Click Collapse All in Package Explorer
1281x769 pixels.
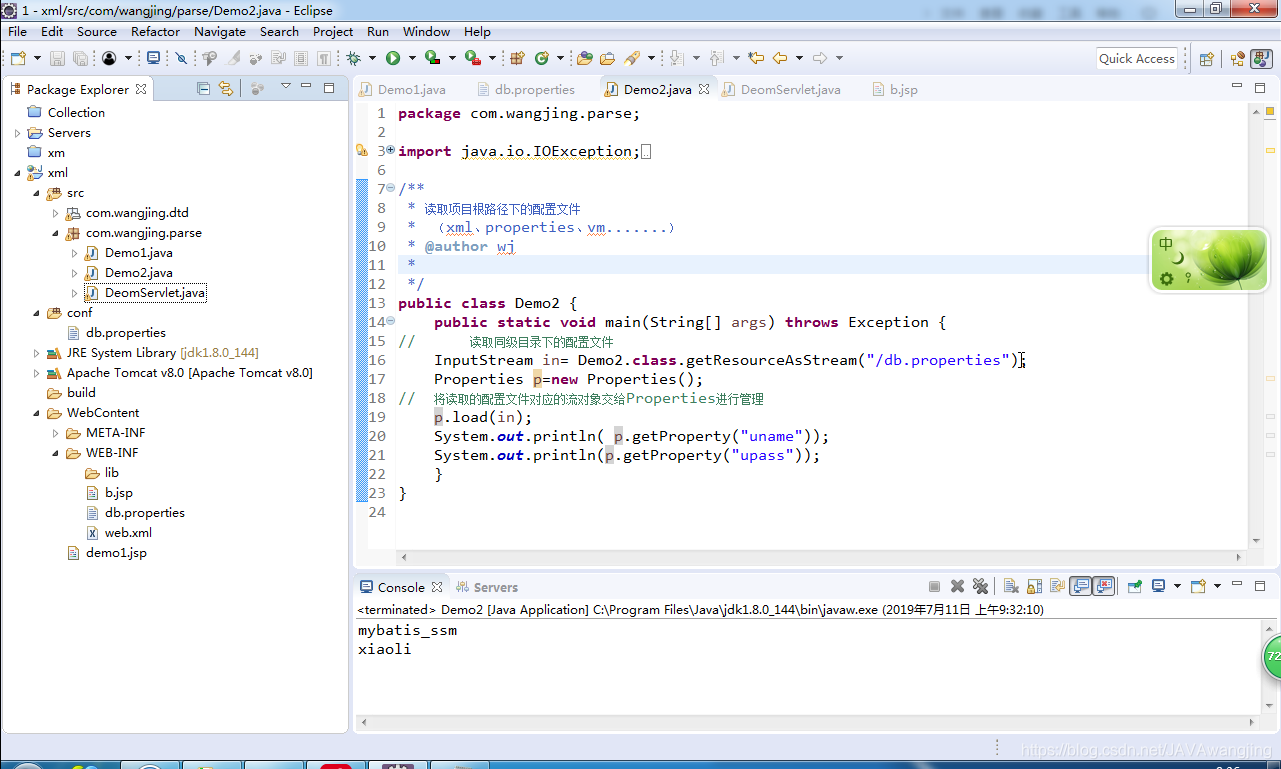[x=204, y=88]
